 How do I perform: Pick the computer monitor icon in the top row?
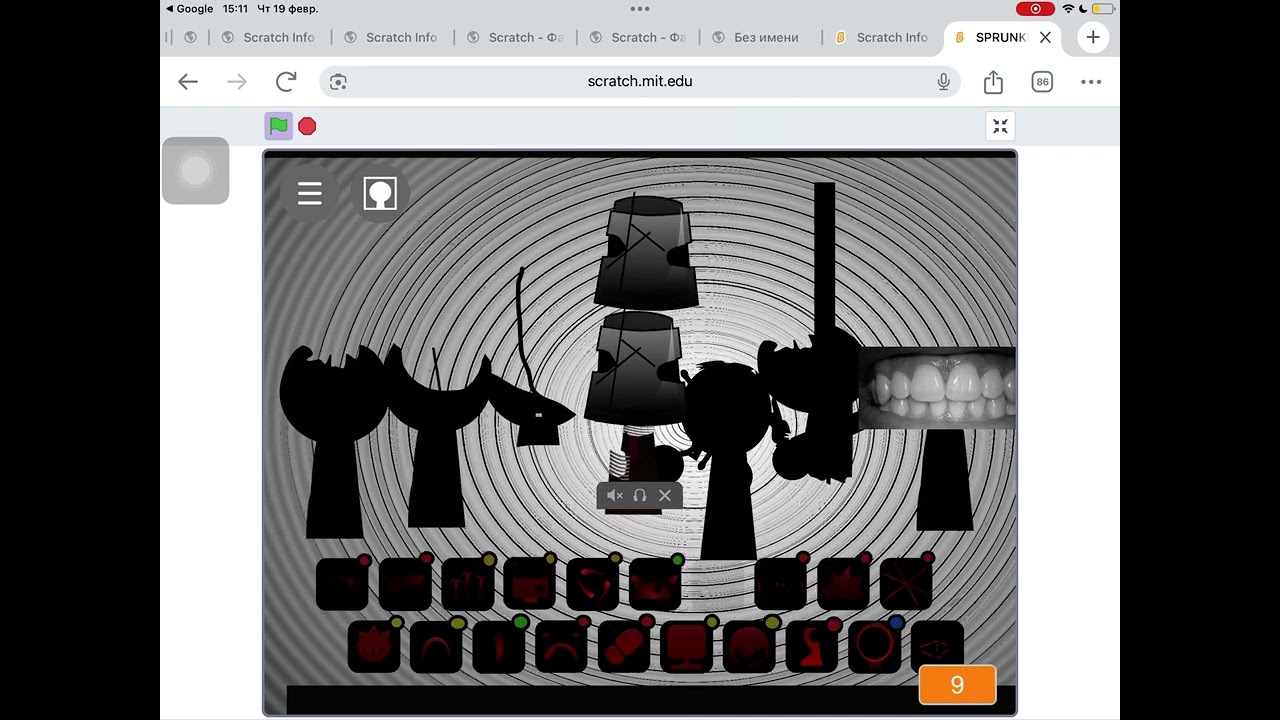click(x=529, y=584)
